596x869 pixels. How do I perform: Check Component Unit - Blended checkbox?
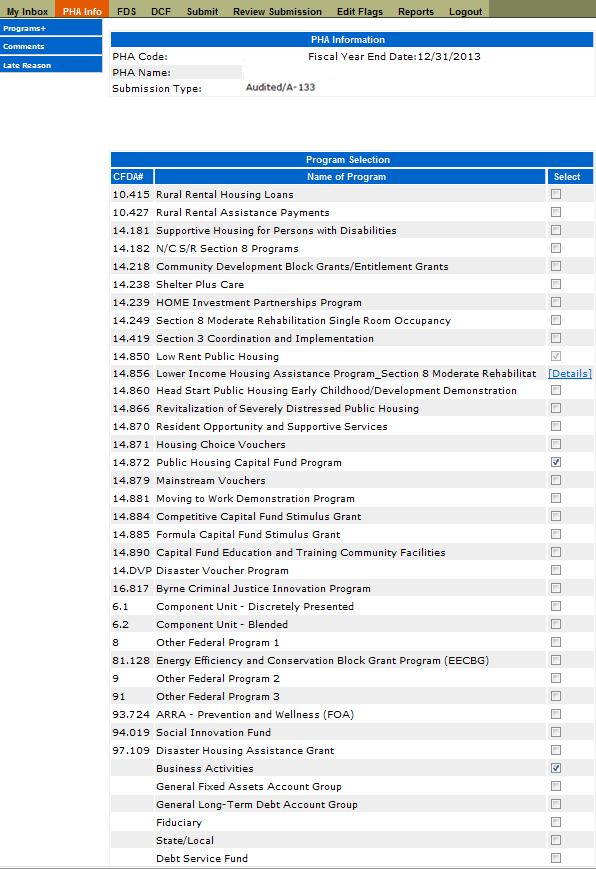(x=556, y=624)
